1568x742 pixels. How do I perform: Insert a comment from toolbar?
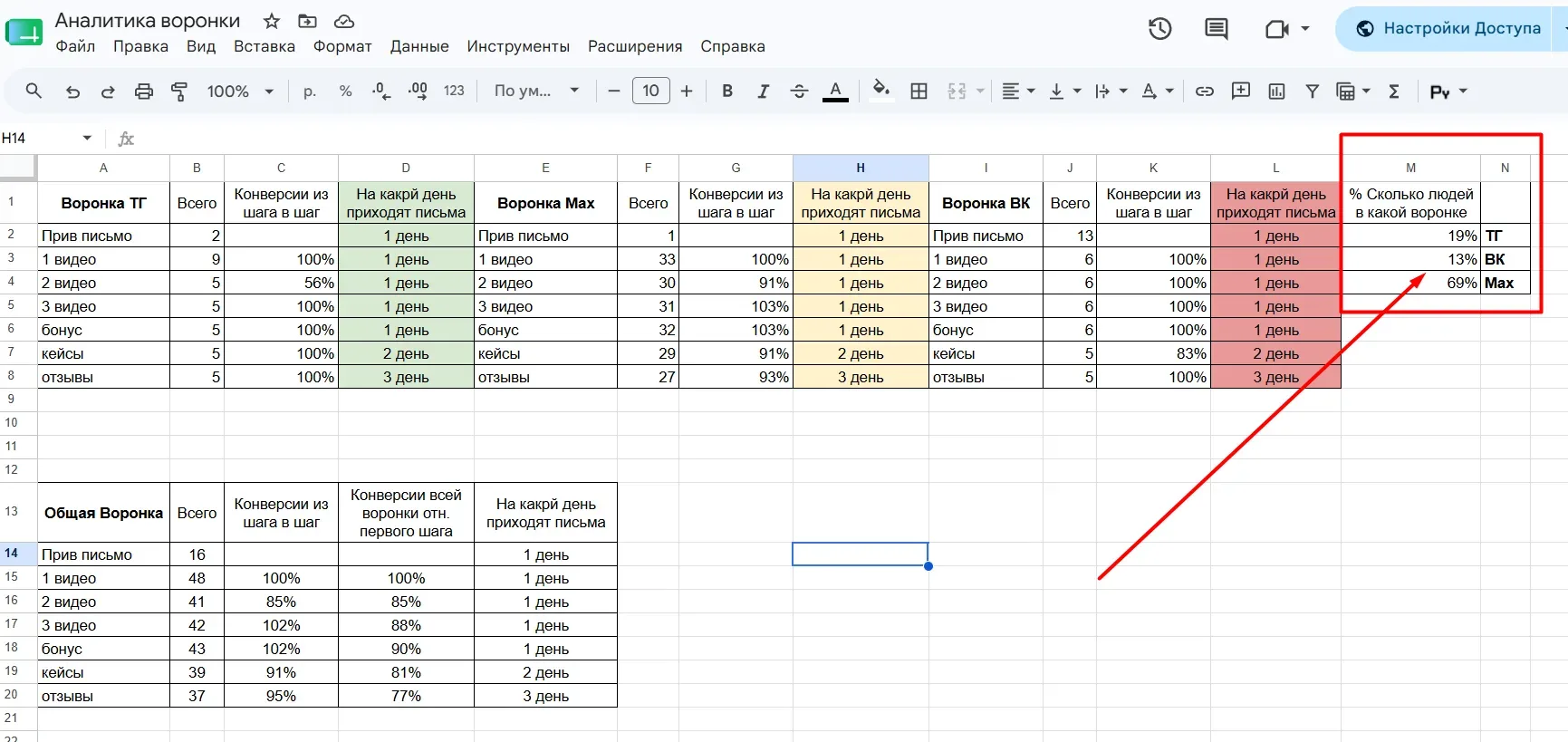[1241, 91]
